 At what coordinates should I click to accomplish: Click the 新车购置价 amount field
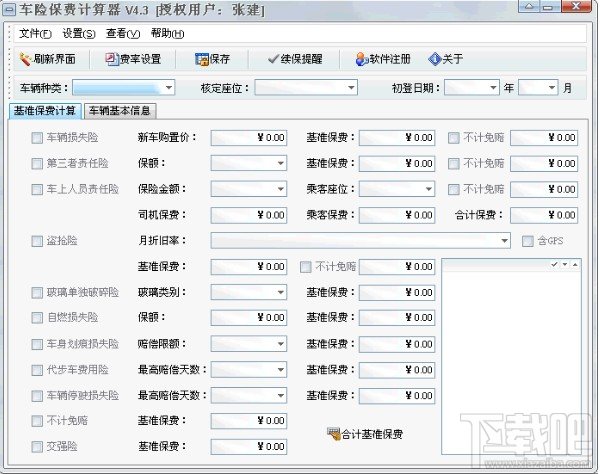pyautogui.click(x=249, y=138)
